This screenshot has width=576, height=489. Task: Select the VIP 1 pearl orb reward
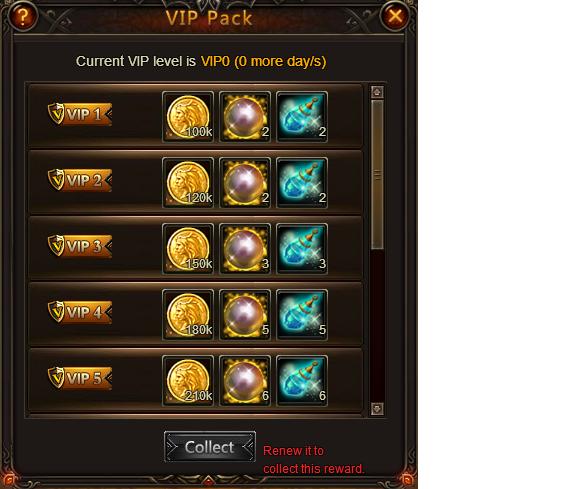tap(245, 117)
